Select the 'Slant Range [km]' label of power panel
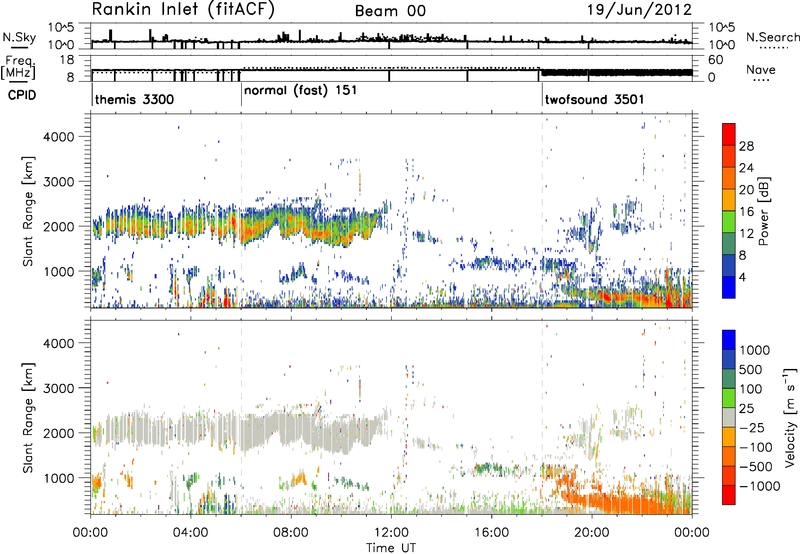The image size is (800, 554). [x=28, y=211]
